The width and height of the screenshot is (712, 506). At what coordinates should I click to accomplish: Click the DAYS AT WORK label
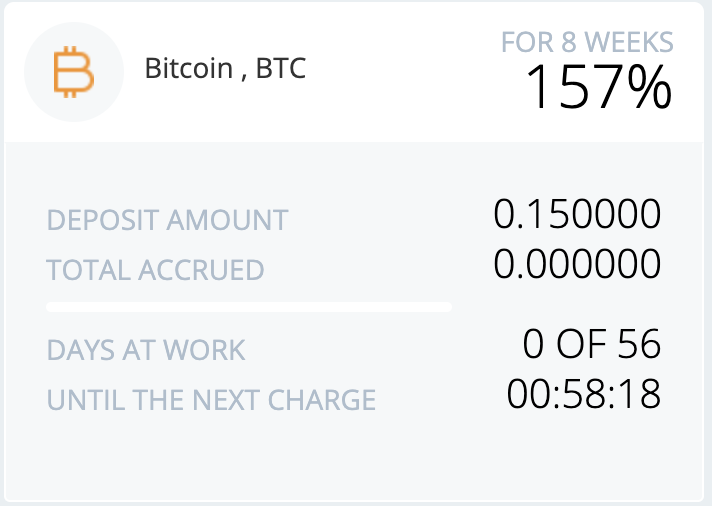click(146, 350)
